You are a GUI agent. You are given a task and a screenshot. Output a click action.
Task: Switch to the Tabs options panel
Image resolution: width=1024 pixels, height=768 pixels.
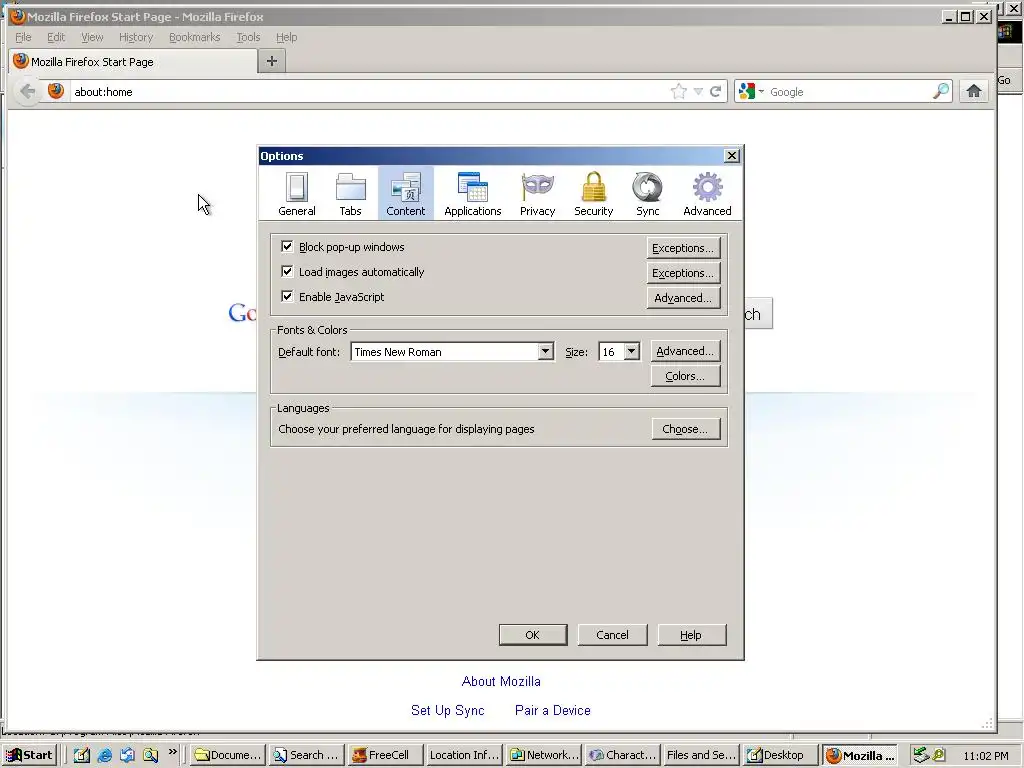[350, 193]
